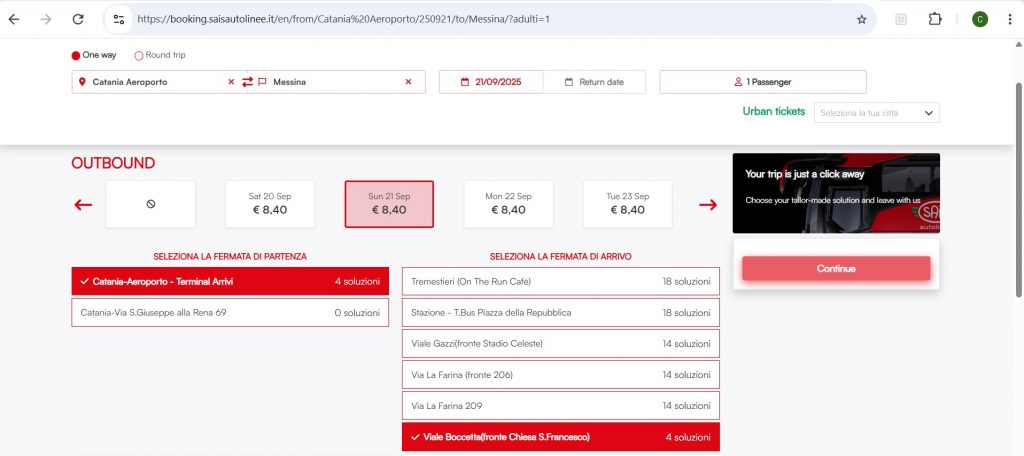Clear the Catania Aeroporto departure field
This screenshot has height=456, width=1024.
[231, 82]
